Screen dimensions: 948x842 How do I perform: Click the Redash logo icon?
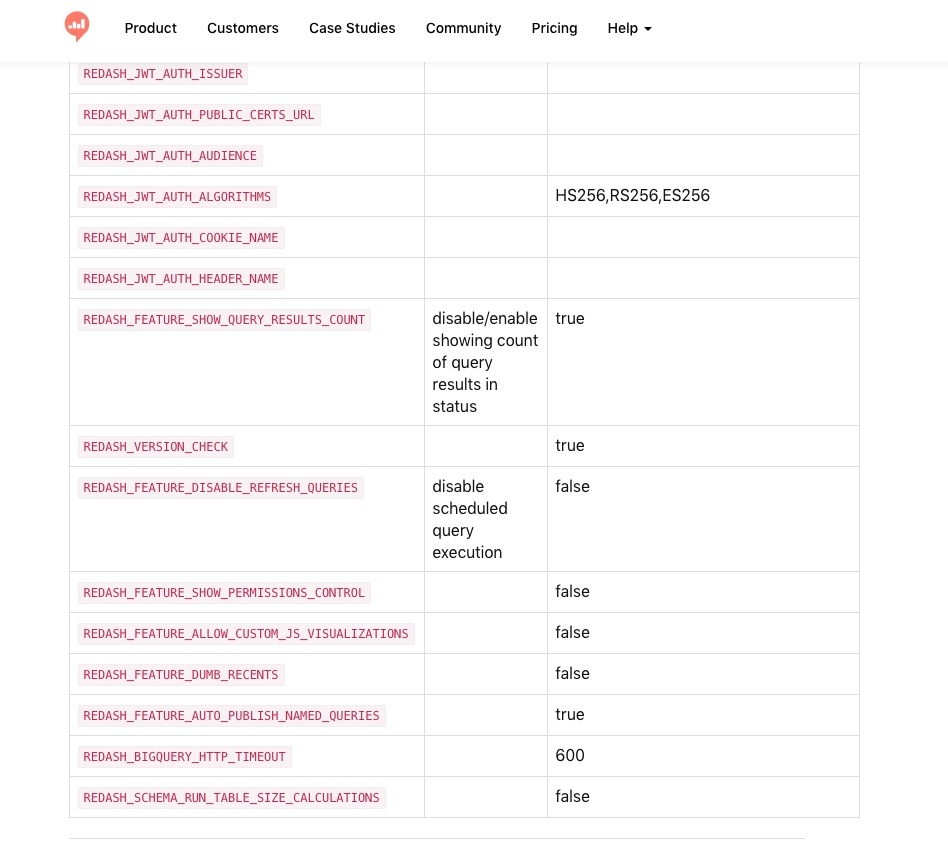tap(77, 26)
